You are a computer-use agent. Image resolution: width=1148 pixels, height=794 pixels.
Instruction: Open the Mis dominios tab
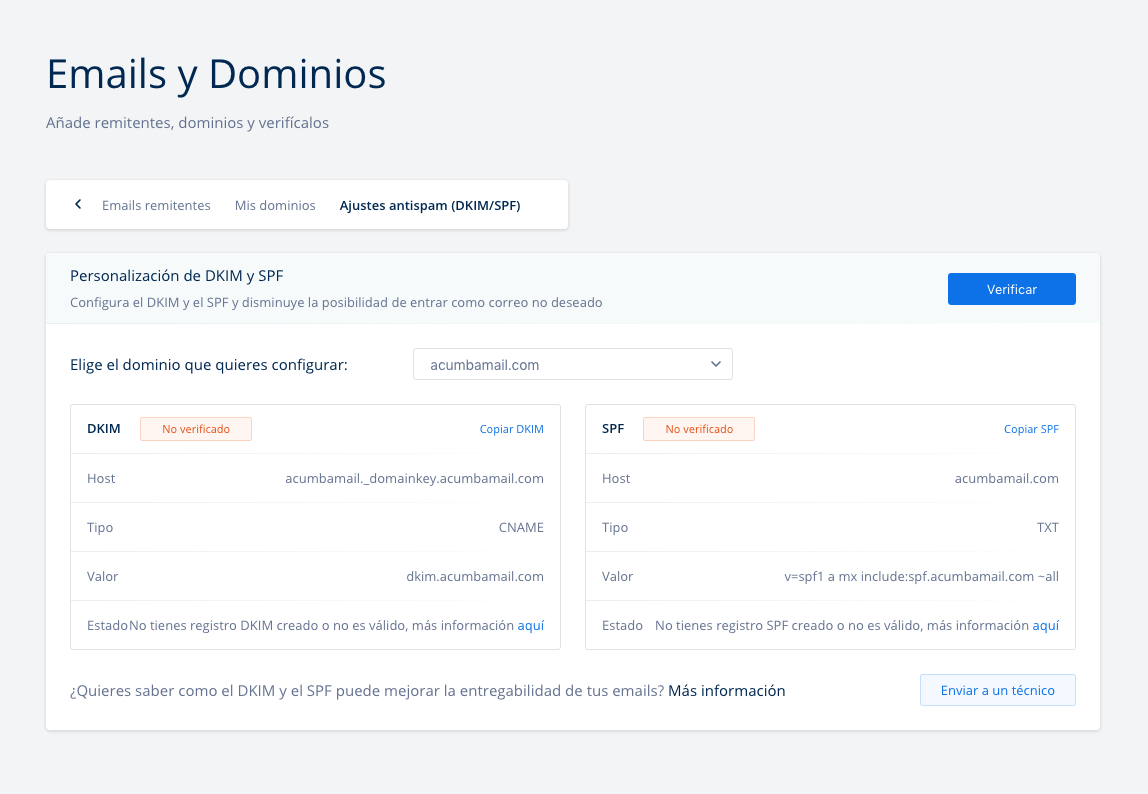click(275, 205)
